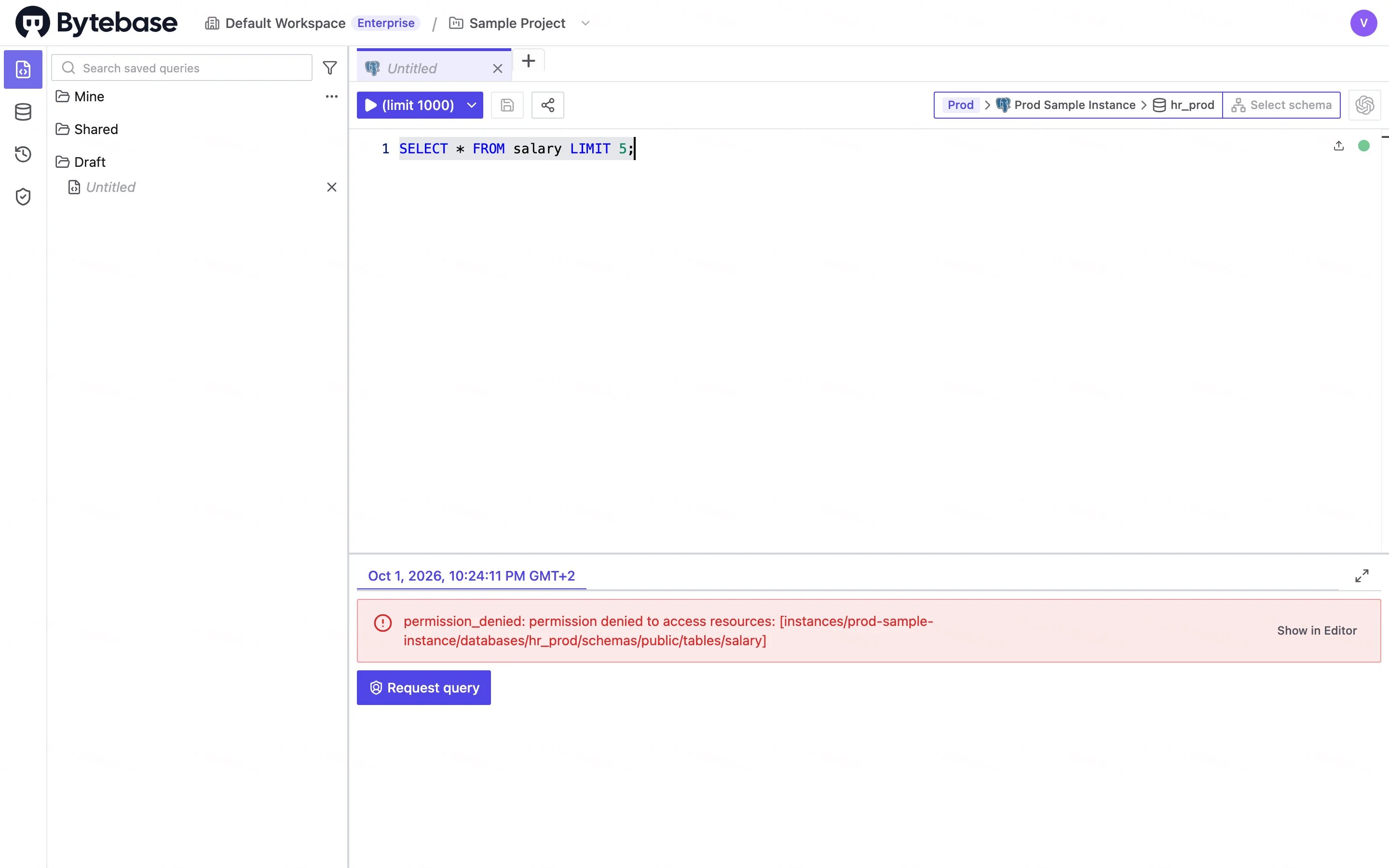Open the Untitled draft worksheet
This screenshot has height=868, width=1389.
102,187
